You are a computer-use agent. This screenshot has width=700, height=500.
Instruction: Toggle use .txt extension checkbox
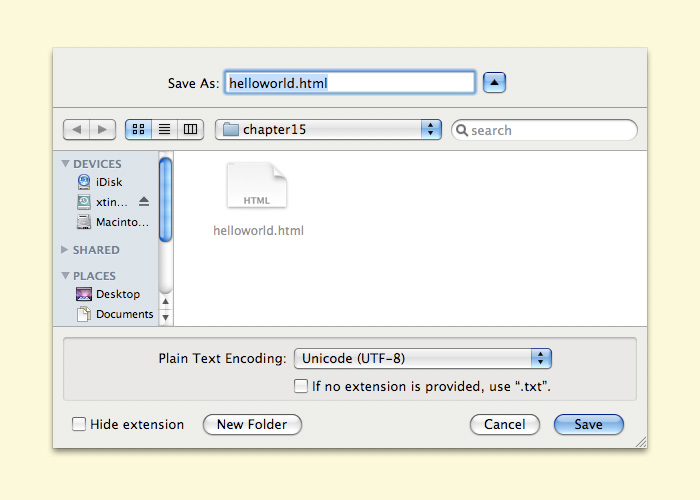(300, 385)
